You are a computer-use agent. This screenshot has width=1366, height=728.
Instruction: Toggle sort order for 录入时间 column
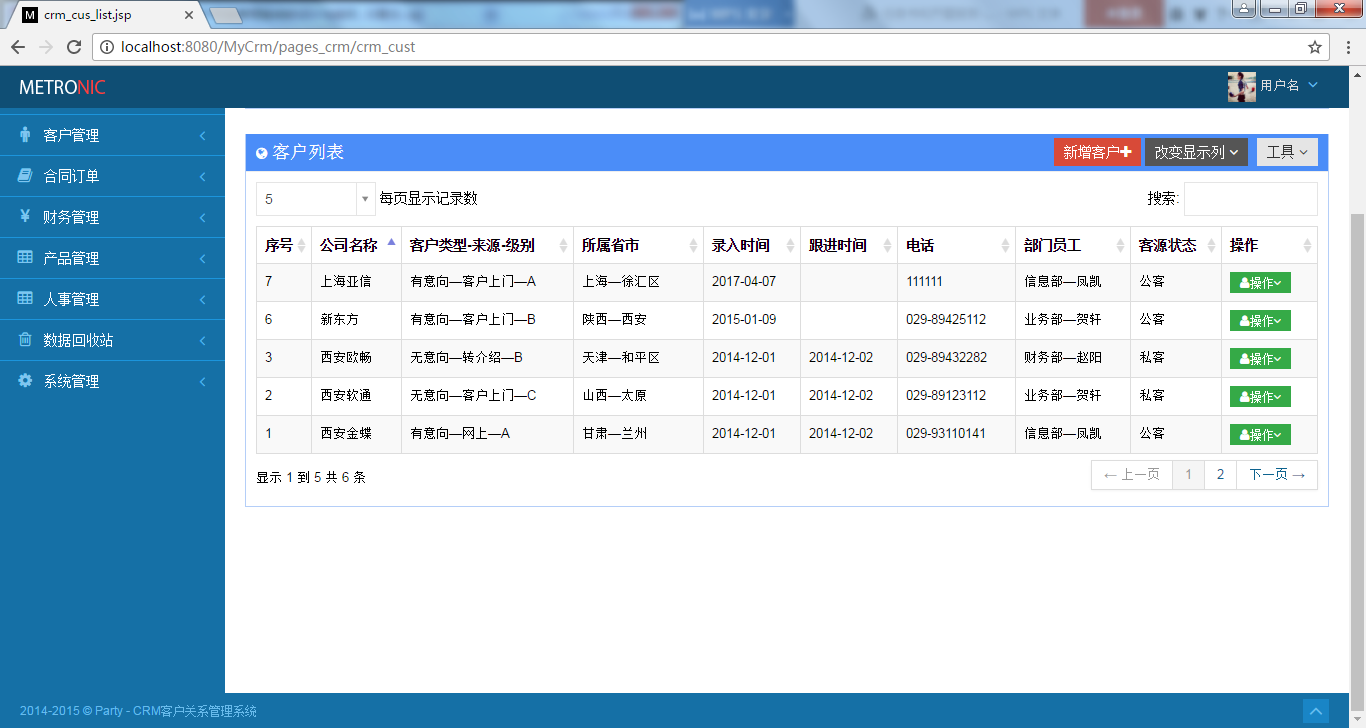pos(745,244)
